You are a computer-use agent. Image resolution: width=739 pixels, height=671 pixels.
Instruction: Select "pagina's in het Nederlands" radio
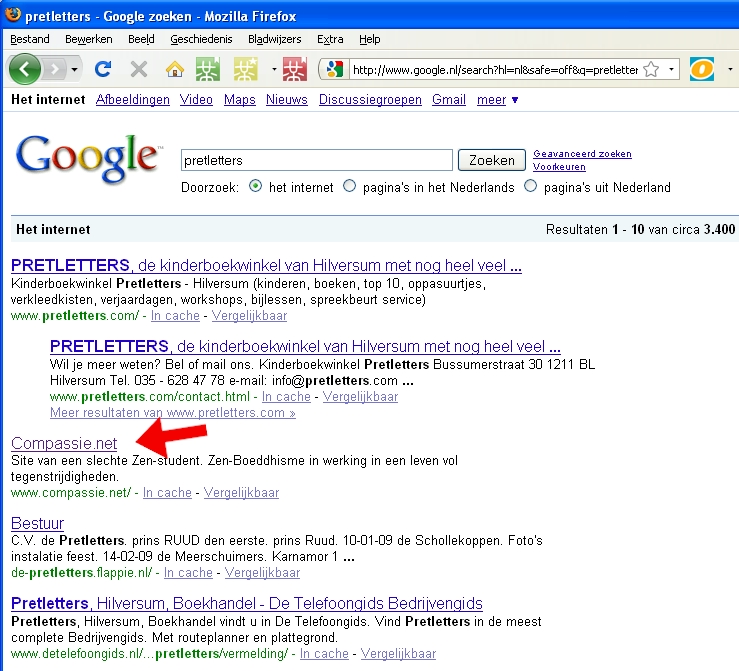pos(349,186)
